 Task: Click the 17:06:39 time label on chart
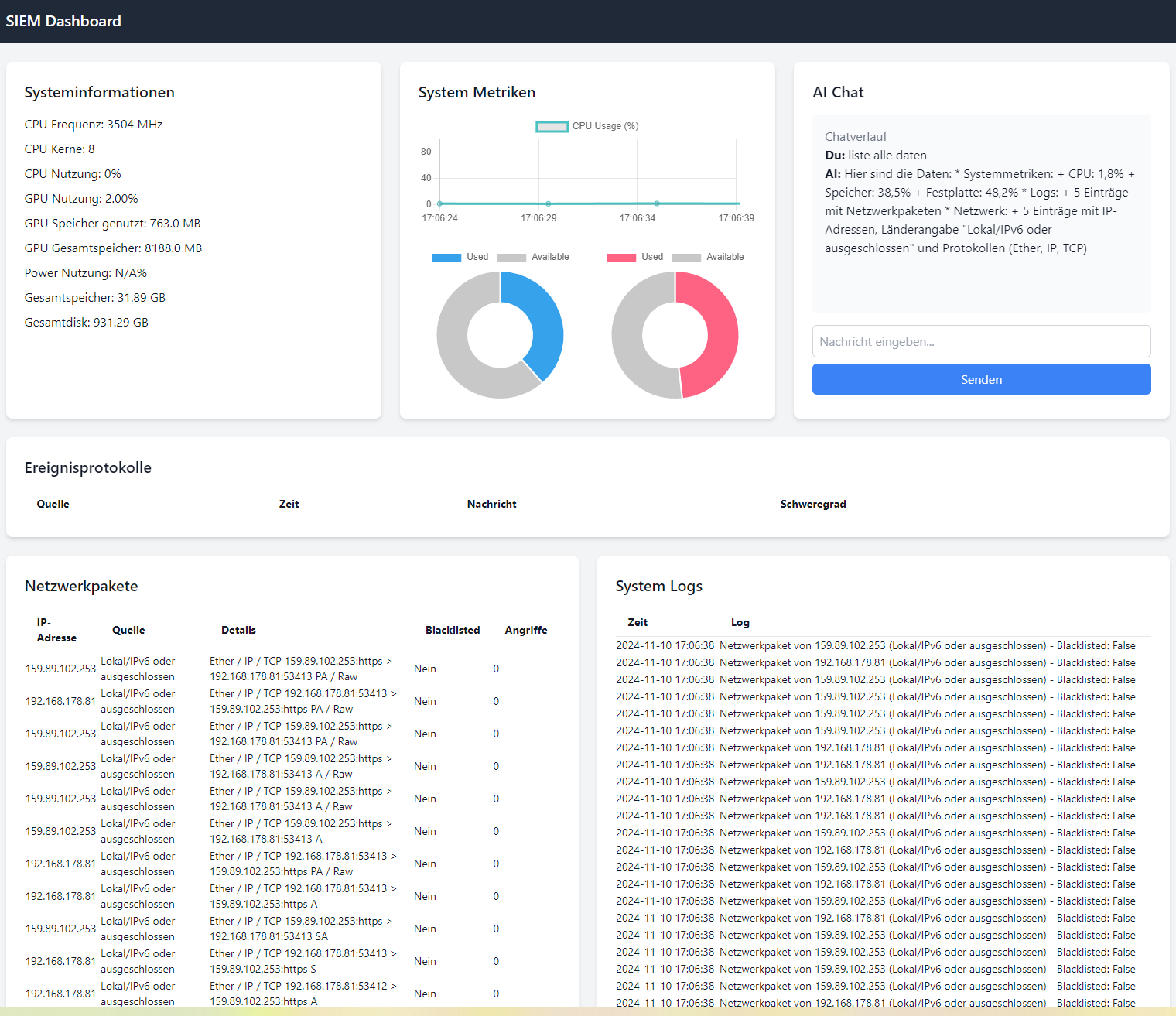click(736, 218)
